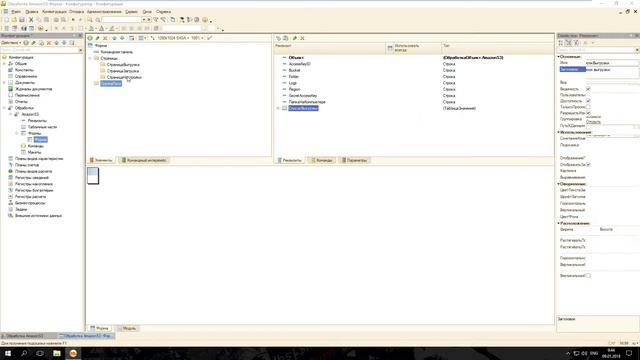Toggle the РазрешитьИзм... checkbox

pyautogui.click(x=588, y=113)
